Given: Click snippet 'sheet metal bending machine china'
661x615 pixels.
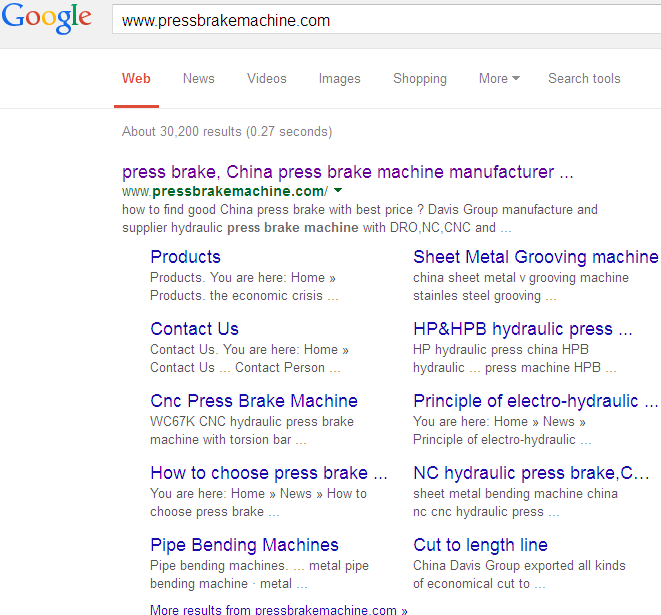Looking at the screenshot, I should 515,494.
